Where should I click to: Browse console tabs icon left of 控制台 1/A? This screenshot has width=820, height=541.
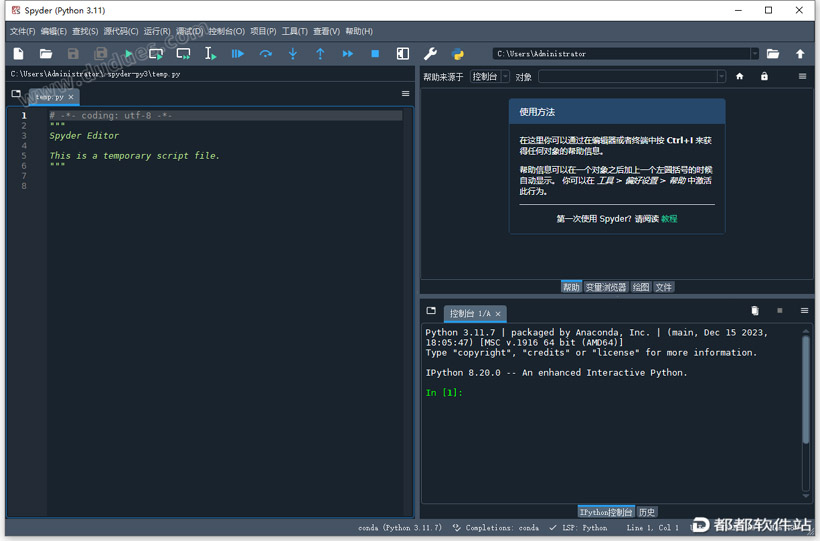pos(431,311)
